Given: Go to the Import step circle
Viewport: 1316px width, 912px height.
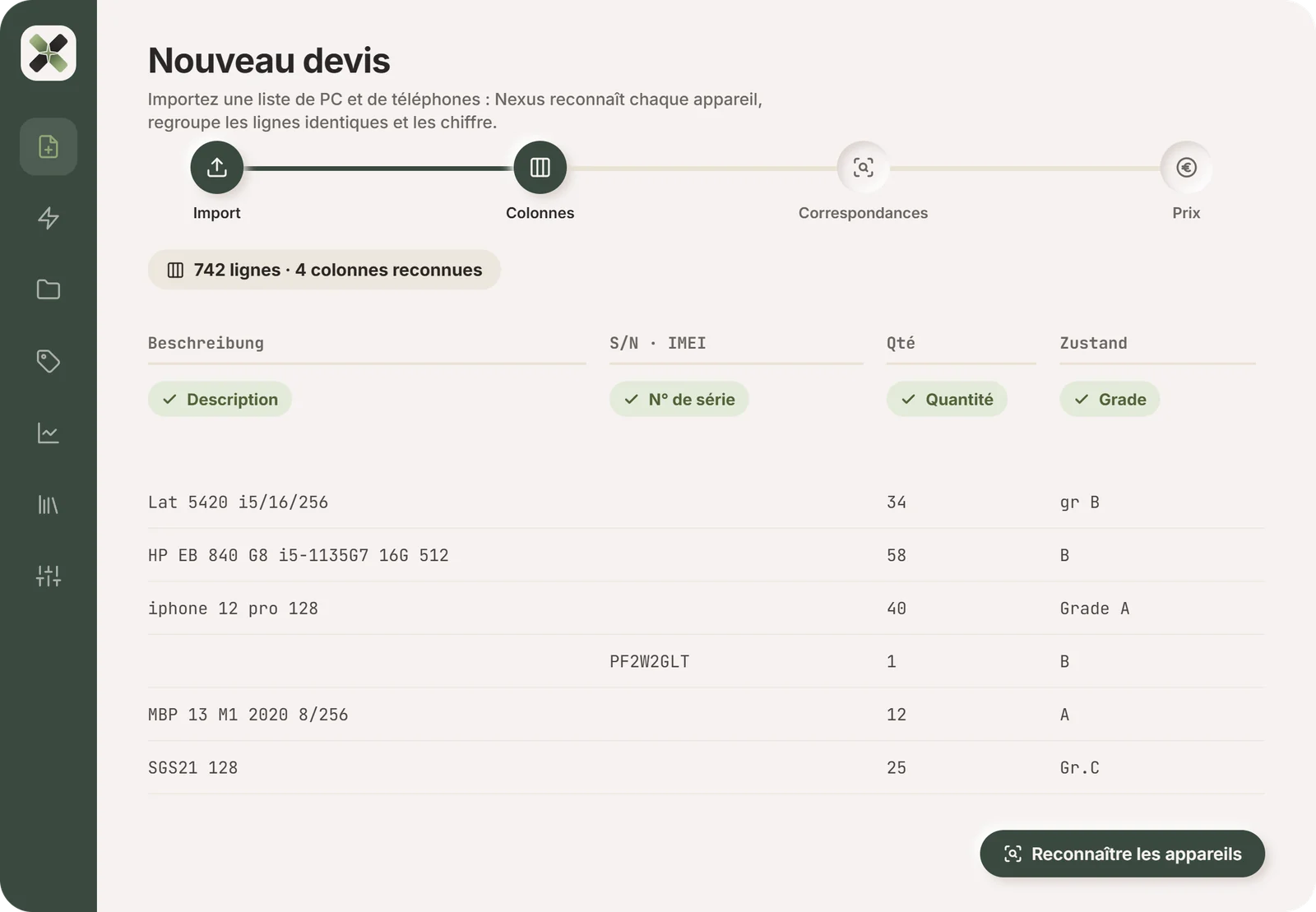Looking at the screenshot, I should point(217,168).
